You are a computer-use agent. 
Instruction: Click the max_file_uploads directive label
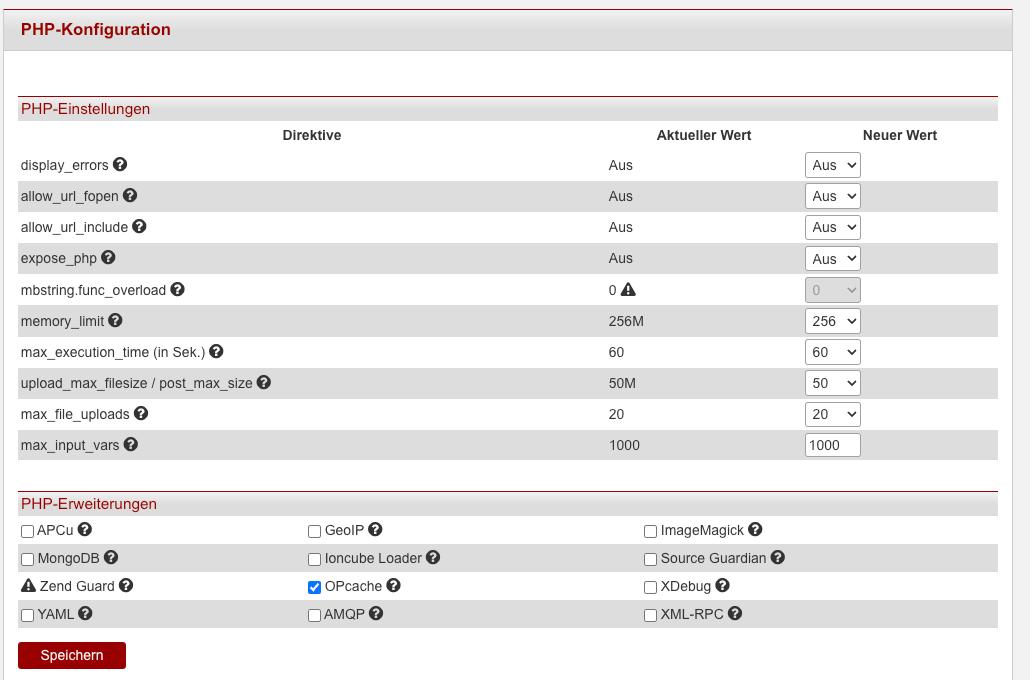point(75,415)
